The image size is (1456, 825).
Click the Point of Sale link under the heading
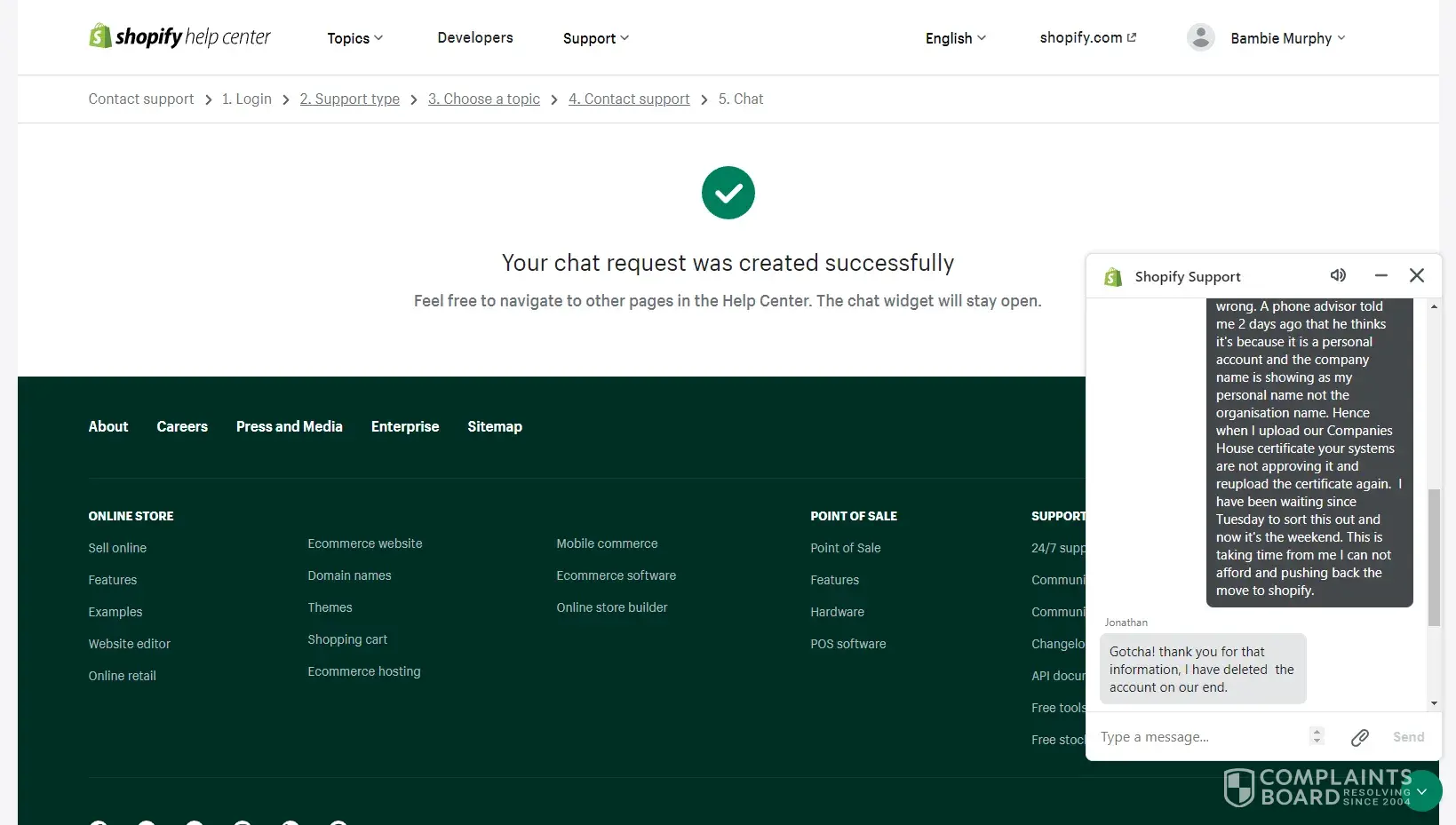coord(846,548)
